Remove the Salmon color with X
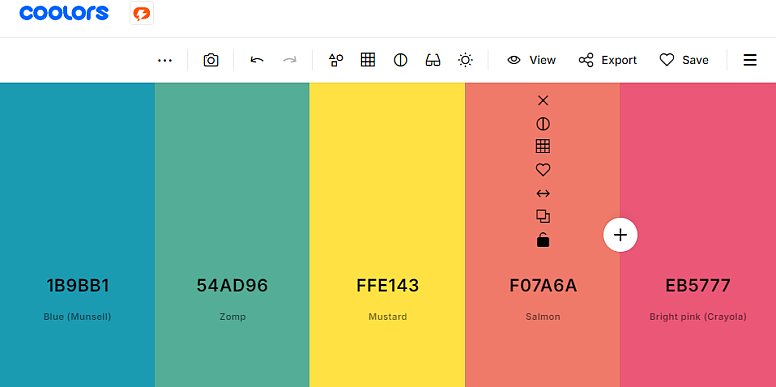 [543, 100]
